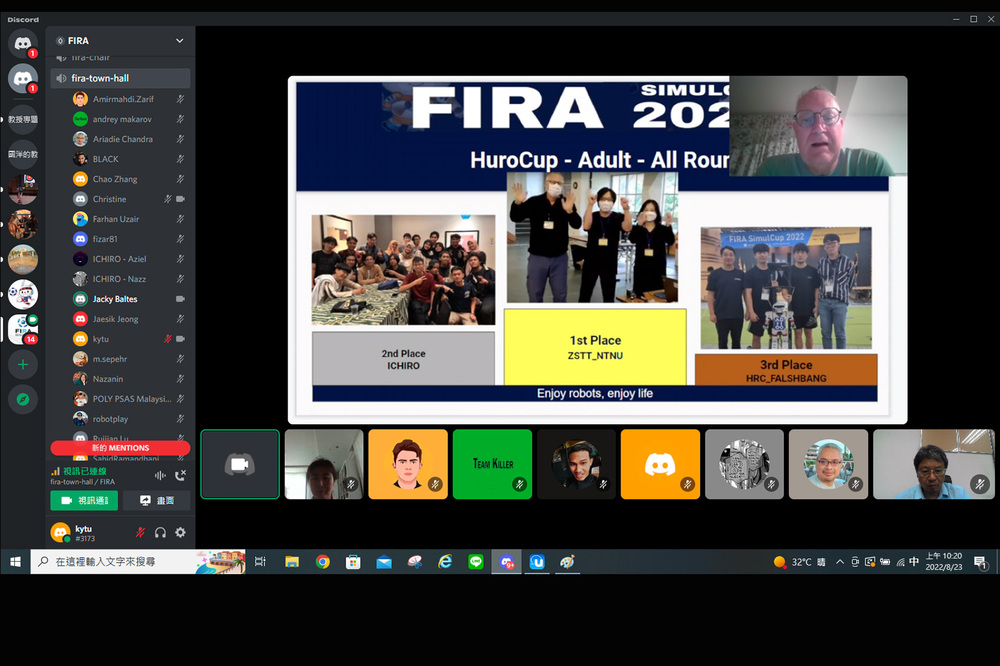
Task: Open LINE app from taskbar
Action: (x=476, y=561)
